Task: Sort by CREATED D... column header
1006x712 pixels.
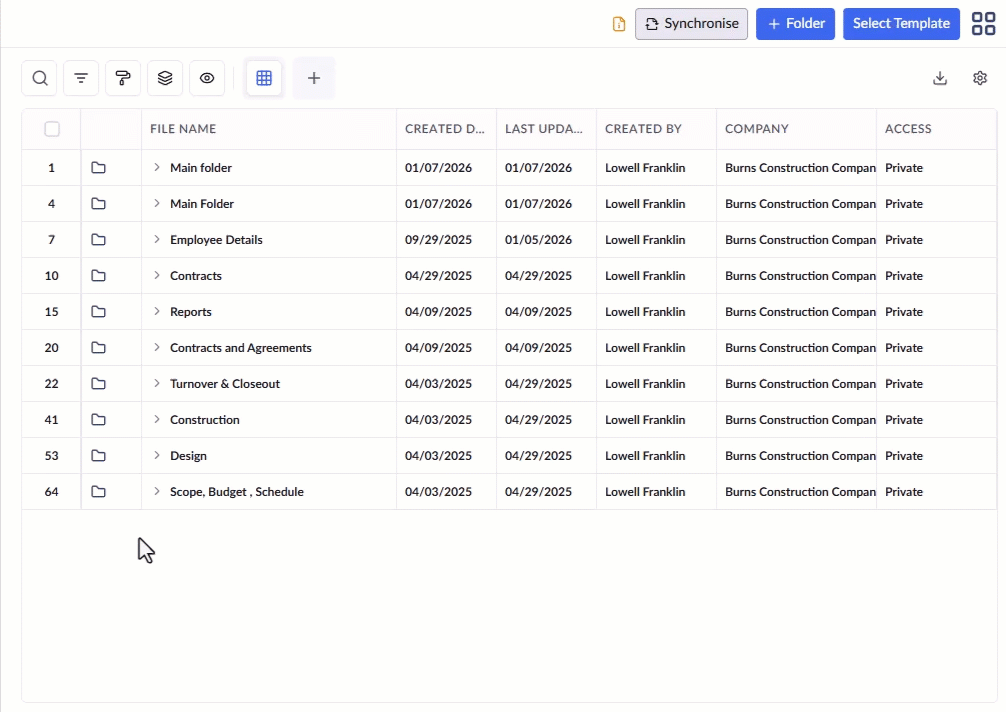Action: [447, 129]
